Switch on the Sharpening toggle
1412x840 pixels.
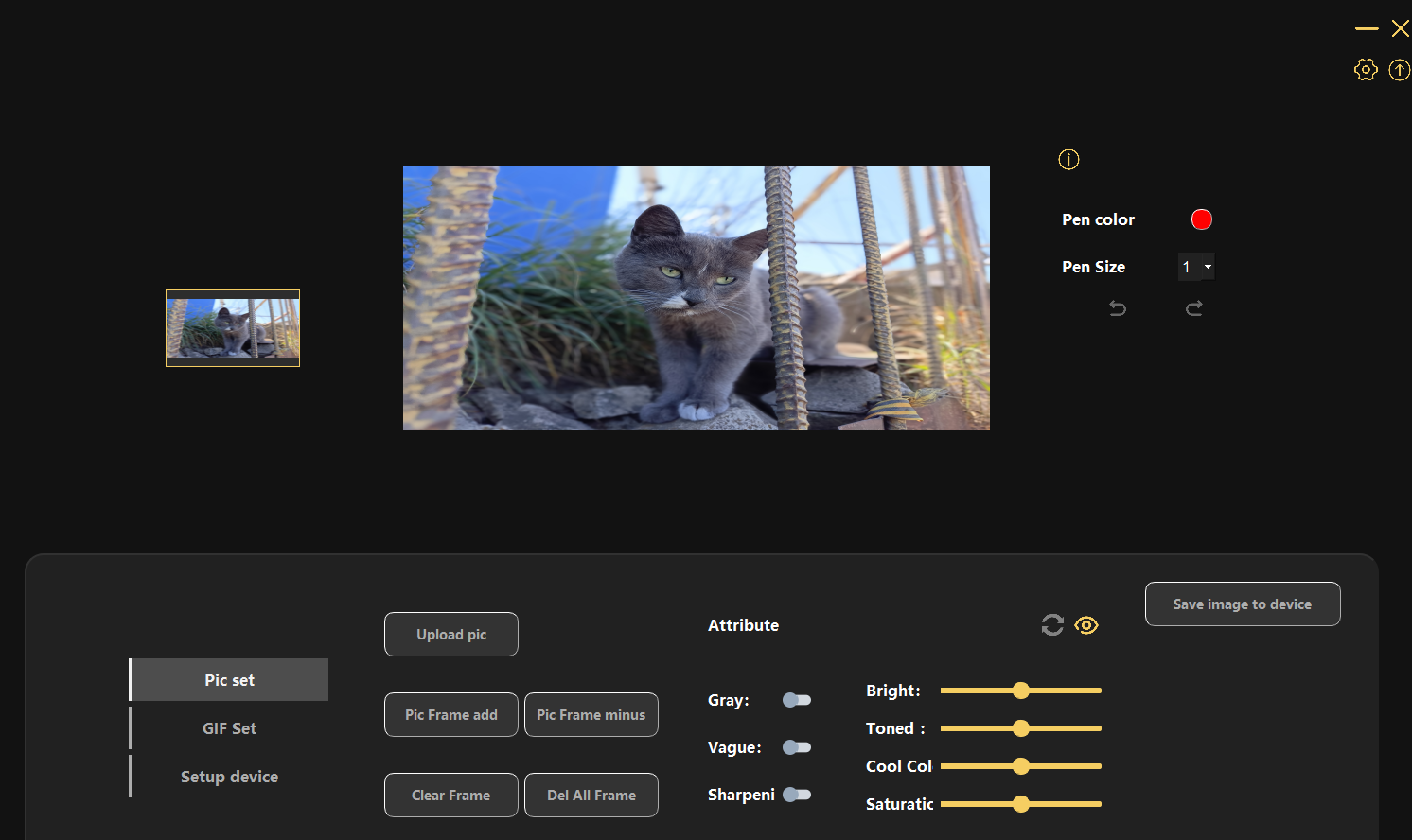797,795
